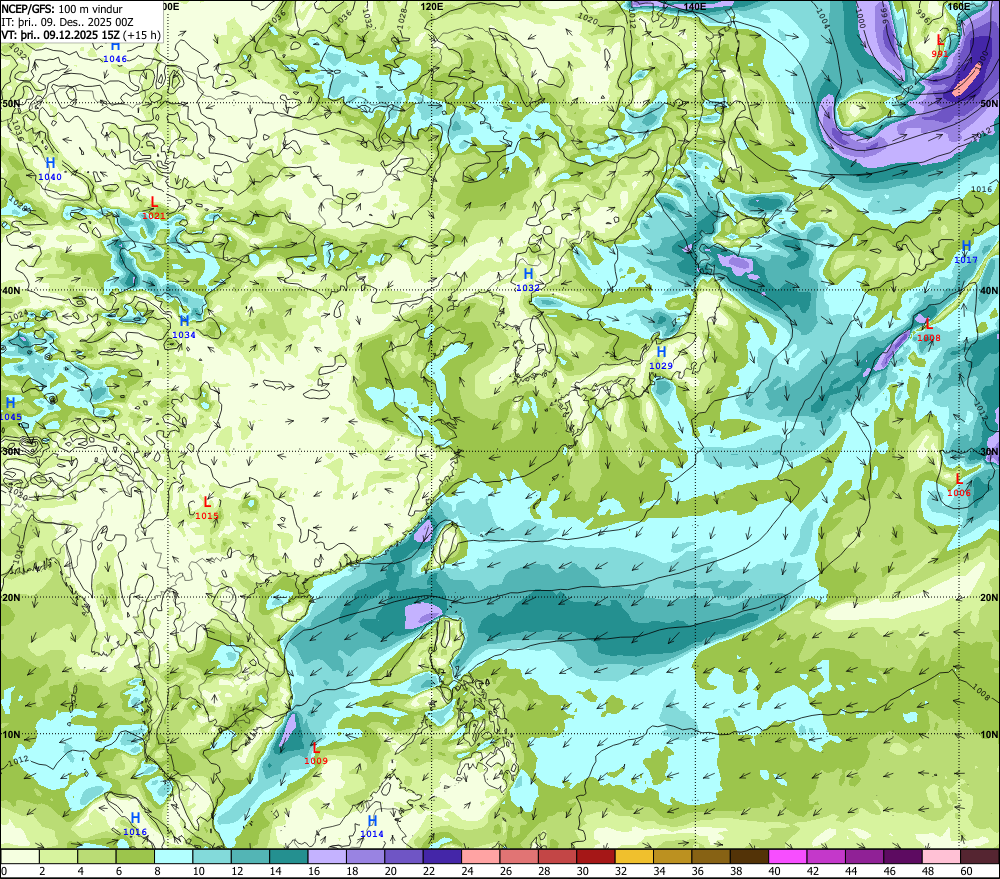1000x879 pixels.
Task: Pick the bright magenta 40–42 legend swatch
Action: point(788,856)
